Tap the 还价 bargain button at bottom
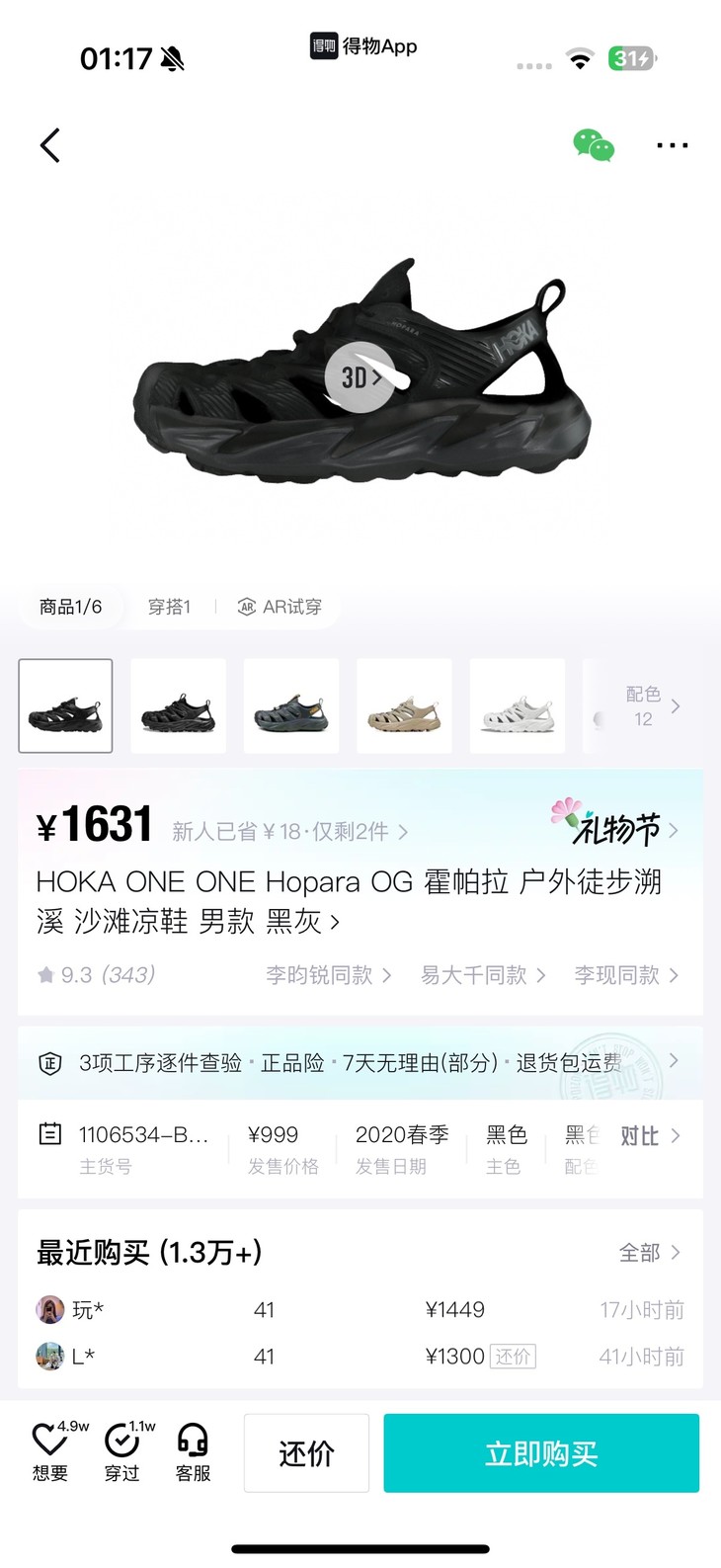Viewport: 721px width, 1568px height. pos(306,1453)
